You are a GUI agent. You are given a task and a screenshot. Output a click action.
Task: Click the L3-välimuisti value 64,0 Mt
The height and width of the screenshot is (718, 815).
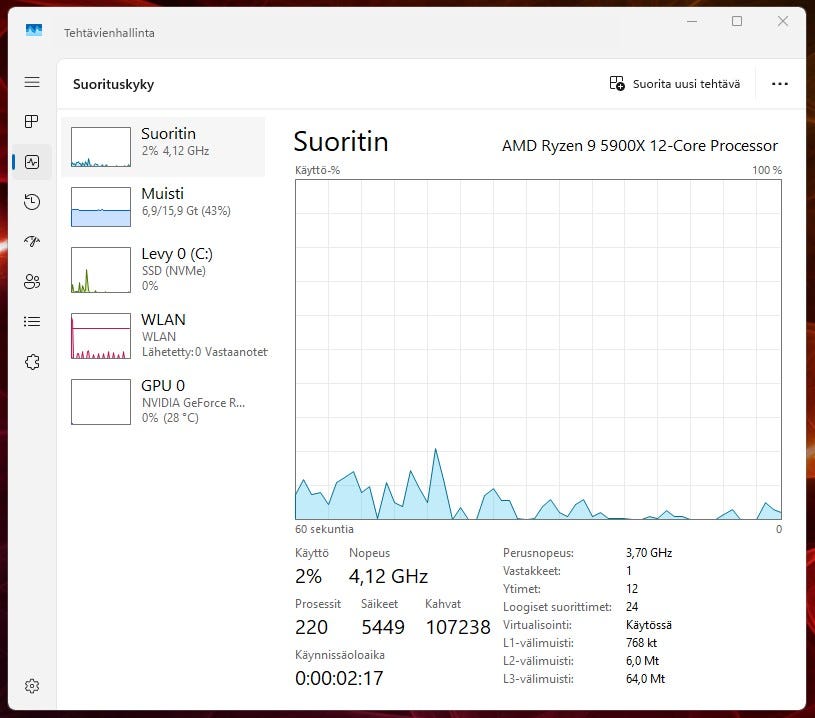click(645, 678)
